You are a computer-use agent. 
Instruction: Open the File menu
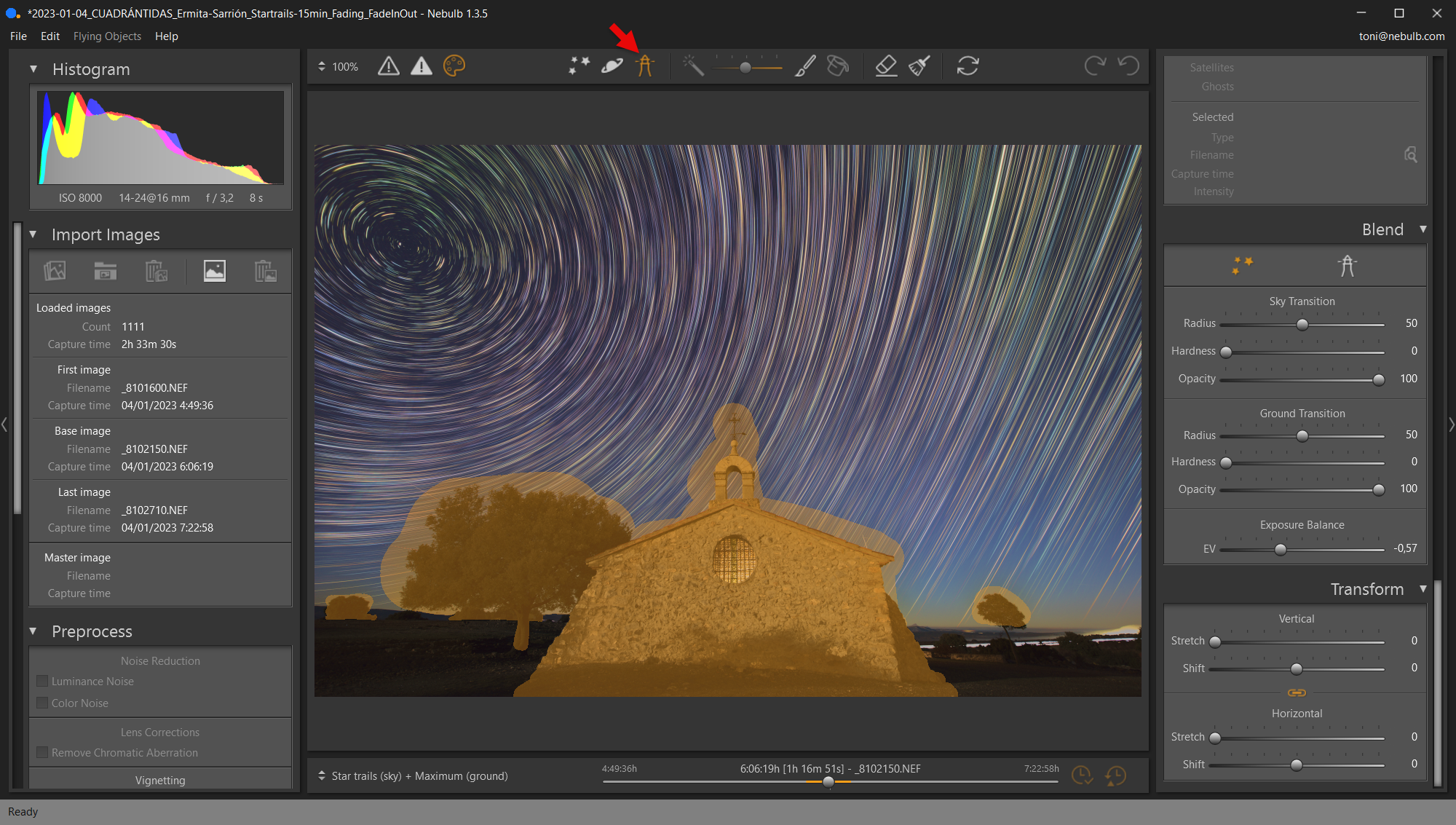18,36
